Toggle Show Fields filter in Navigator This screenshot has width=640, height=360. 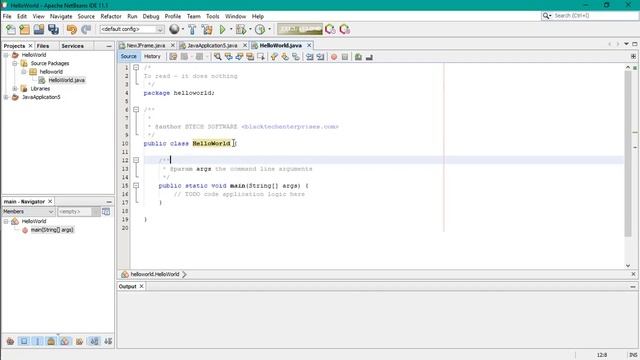coord(24,341)
